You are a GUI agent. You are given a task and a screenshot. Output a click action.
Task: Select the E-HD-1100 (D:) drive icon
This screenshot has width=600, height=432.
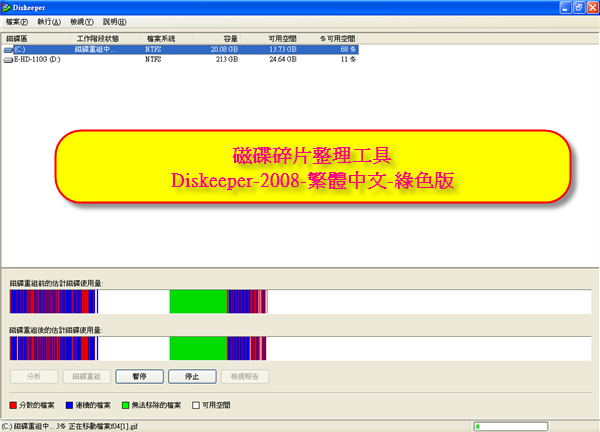tap(9, 59)
